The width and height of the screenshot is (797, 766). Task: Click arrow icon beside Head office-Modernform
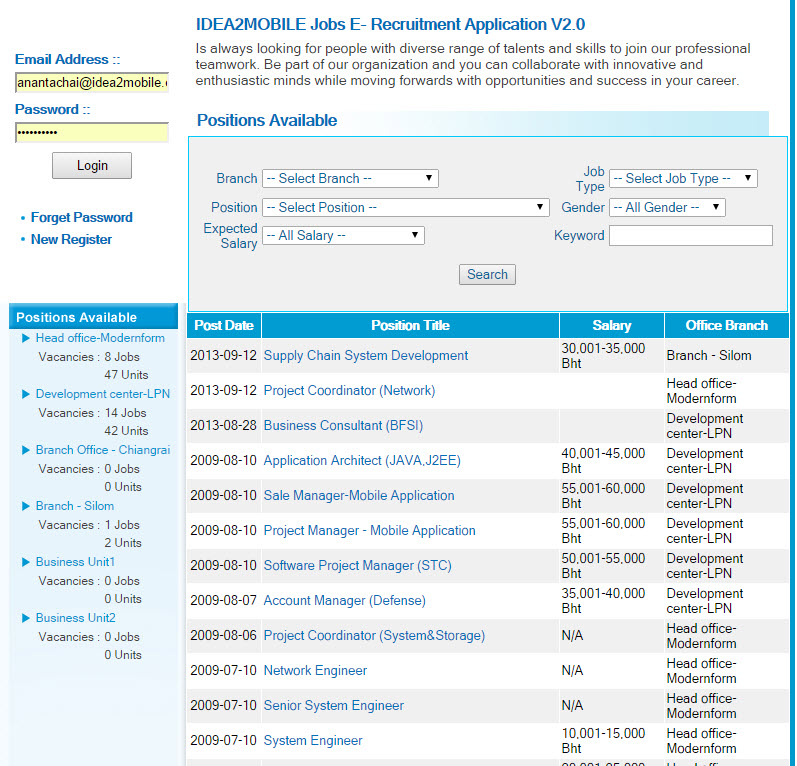coord(26,338)
